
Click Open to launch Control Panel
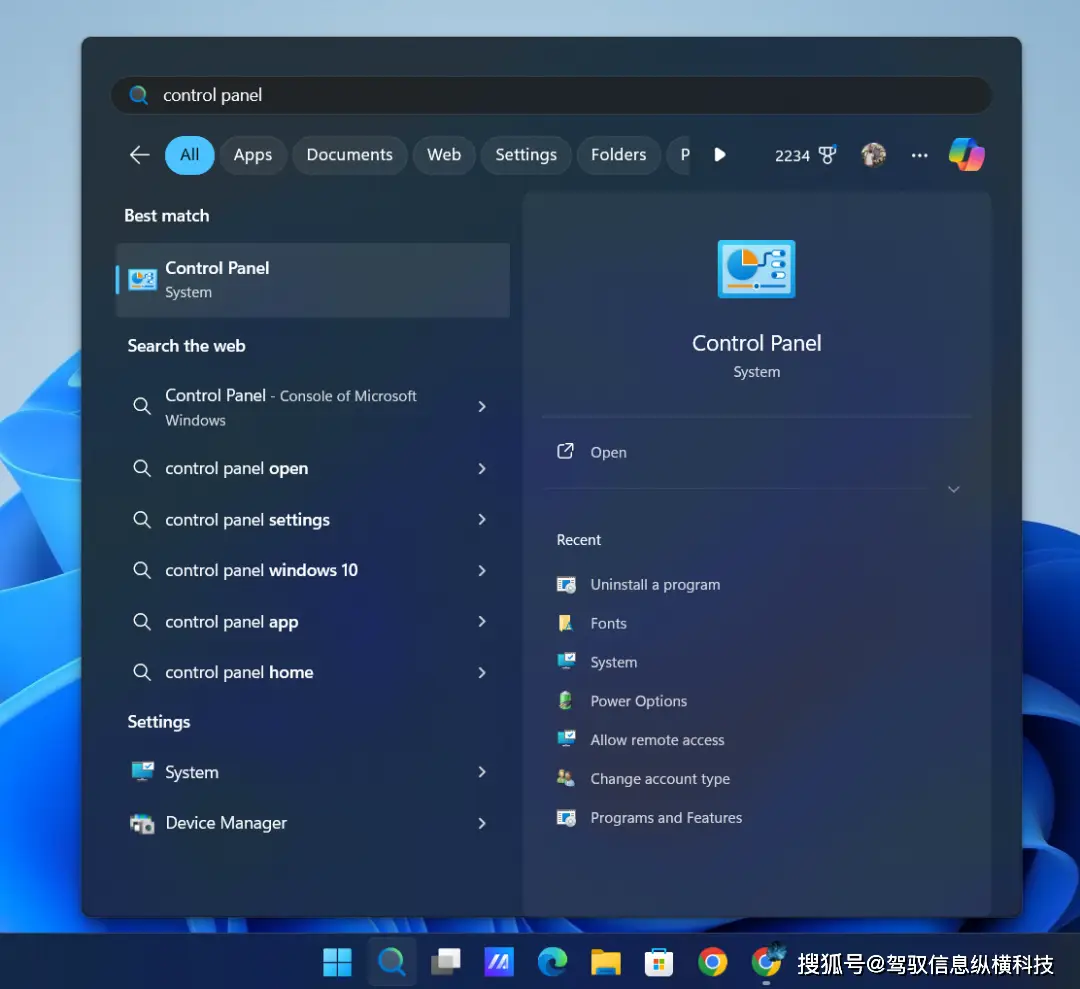(608, 452)
